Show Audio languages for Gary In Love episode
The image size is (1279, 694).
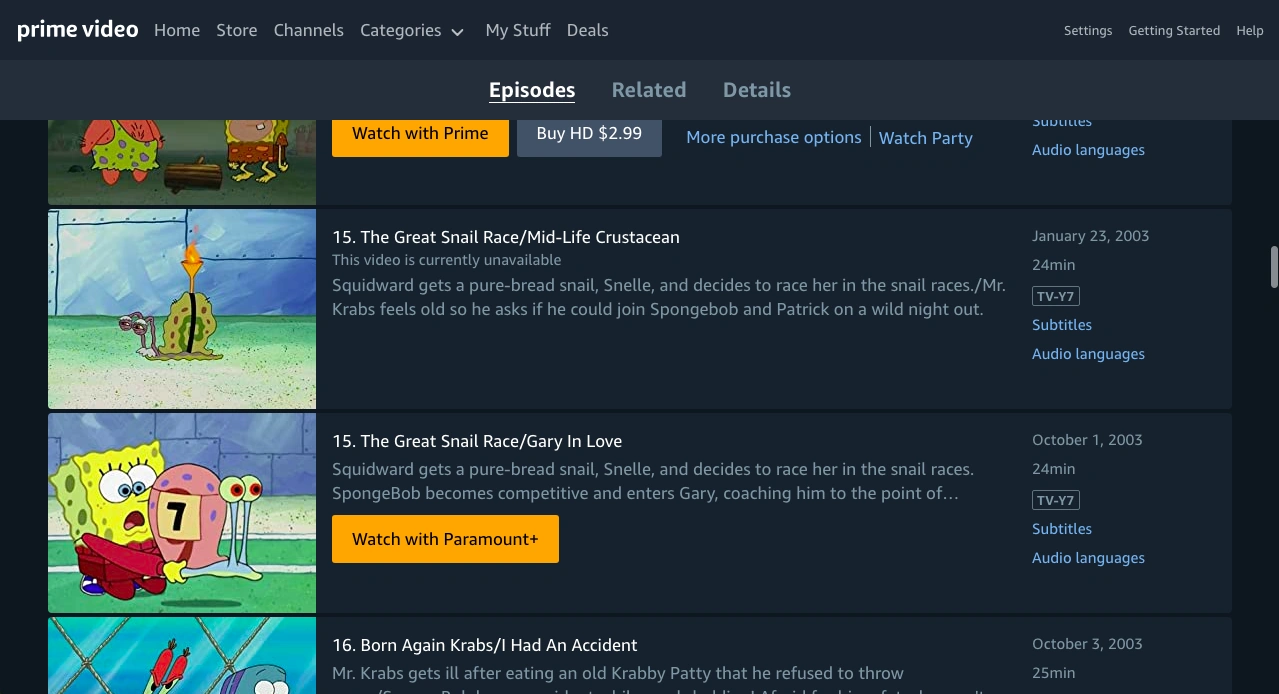1088,558
